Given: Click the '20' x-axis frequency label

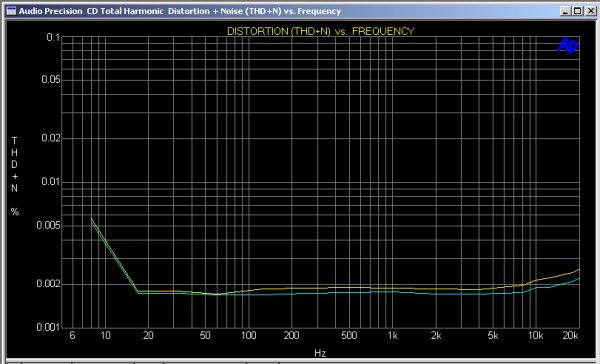Looking at the screenshot, I should tap(148, 336).
